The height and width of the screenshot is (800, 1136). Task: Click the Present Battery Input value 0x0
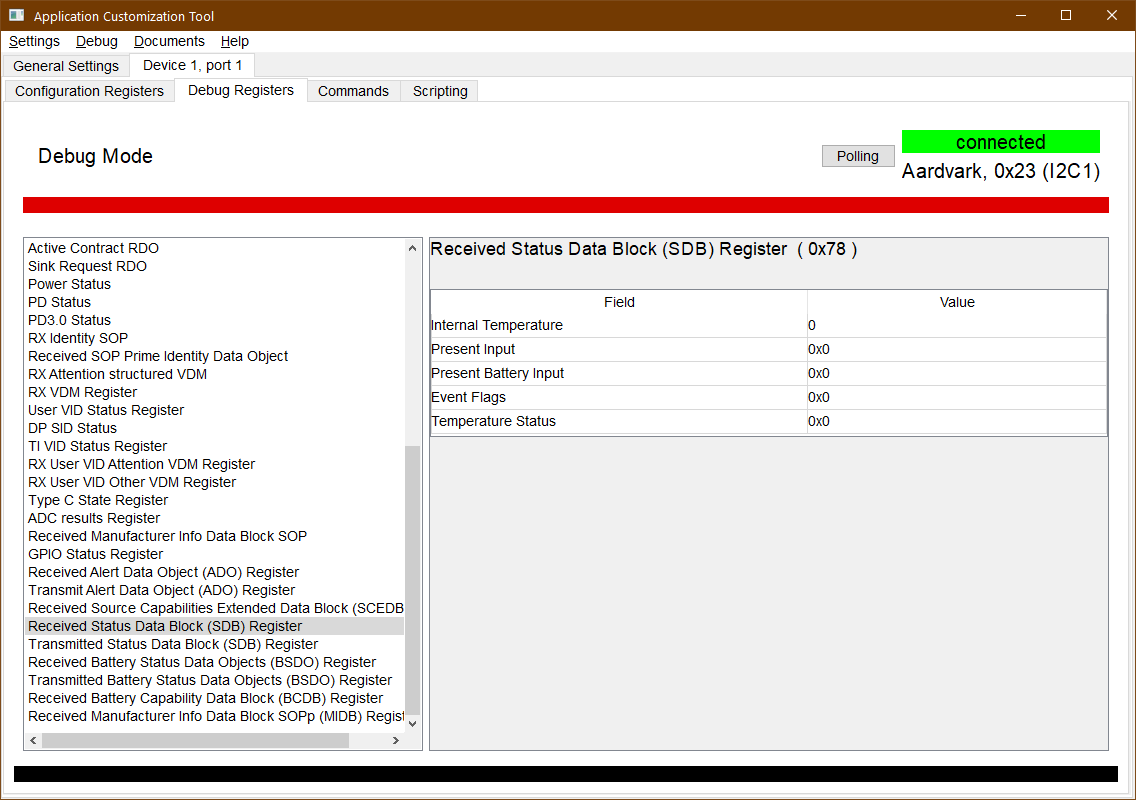(x=957, y=373)
